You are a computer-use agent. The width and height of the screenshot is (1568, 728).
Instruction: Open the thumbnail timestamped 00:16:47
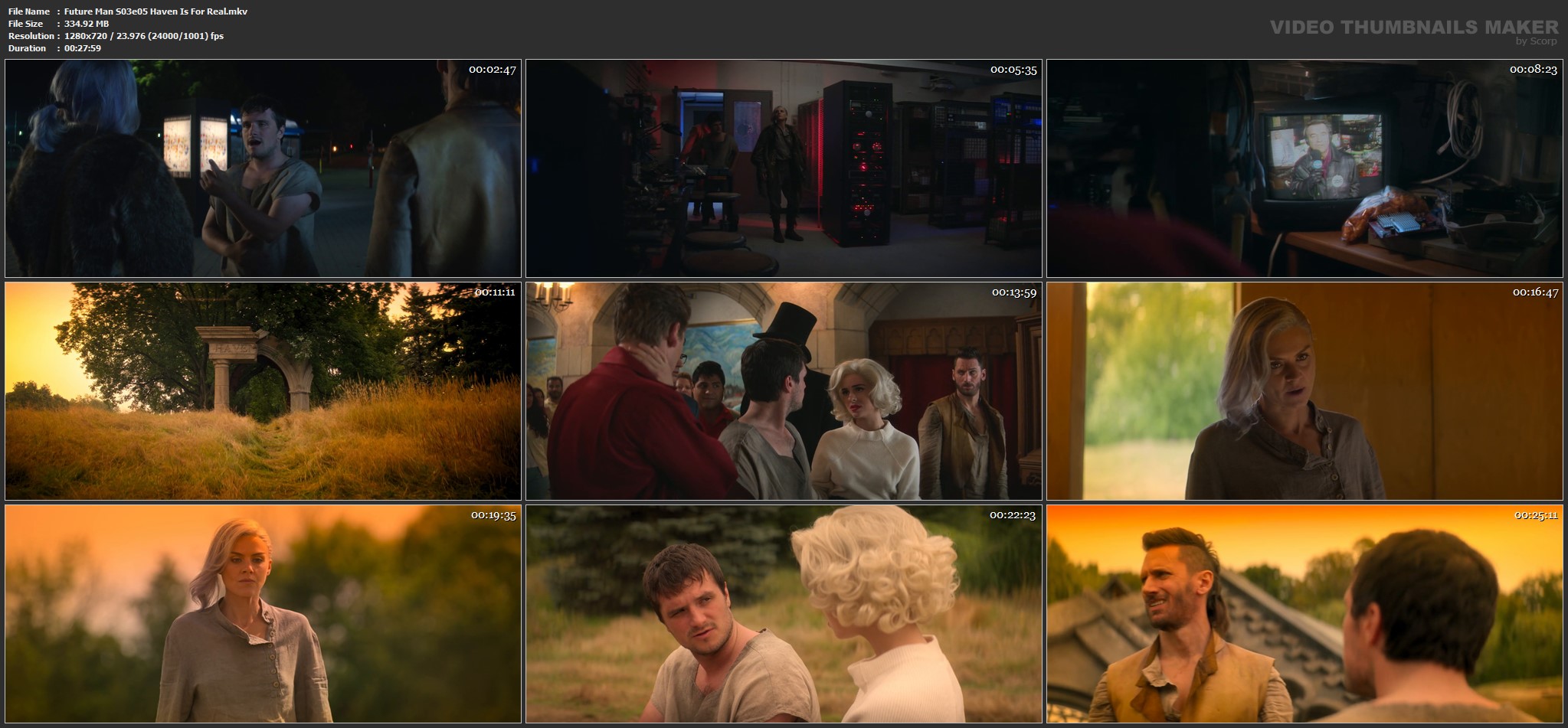pos(1304,391)
